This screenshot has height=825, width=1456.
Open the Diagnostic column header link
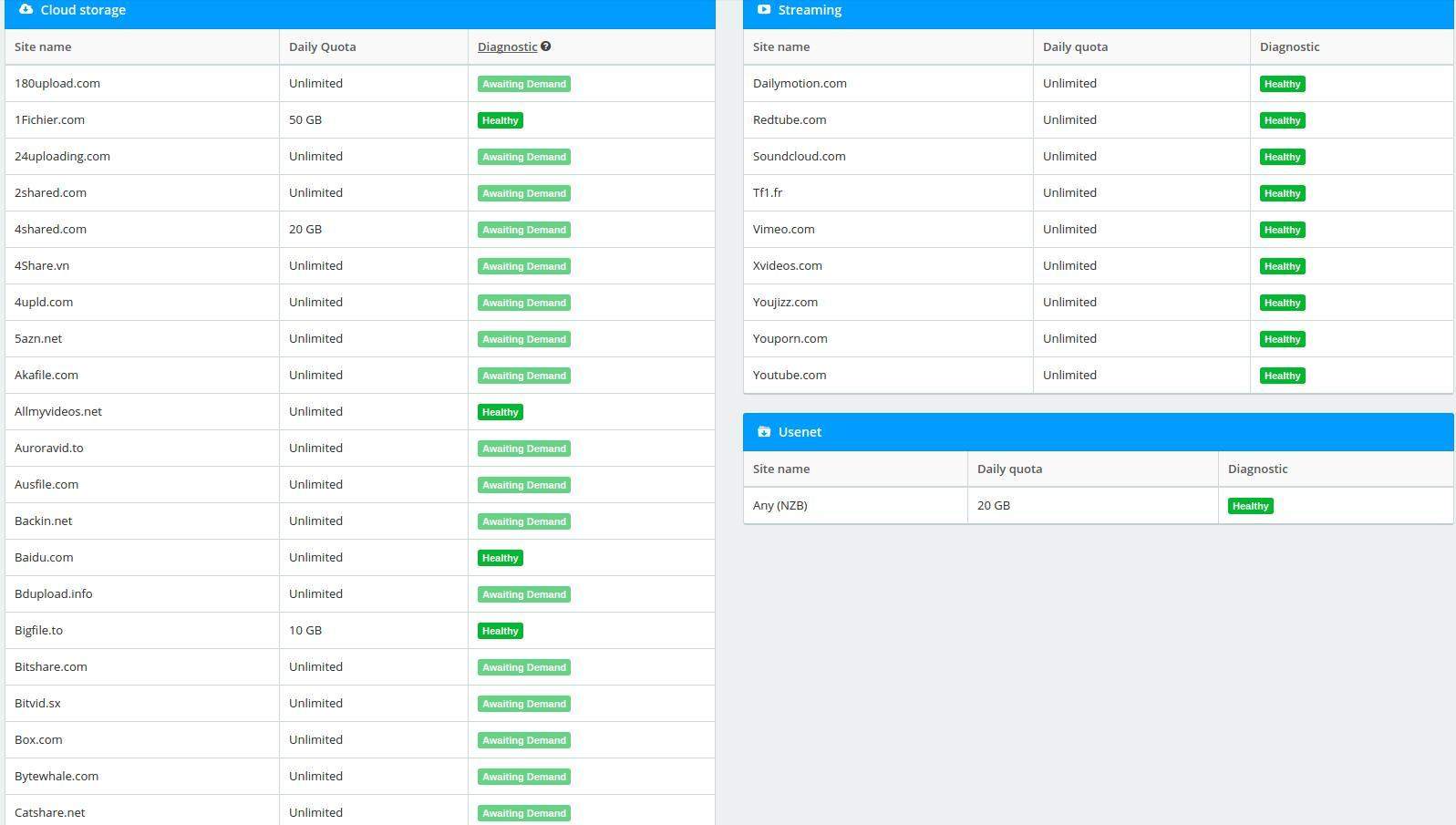tap(507, 46)
